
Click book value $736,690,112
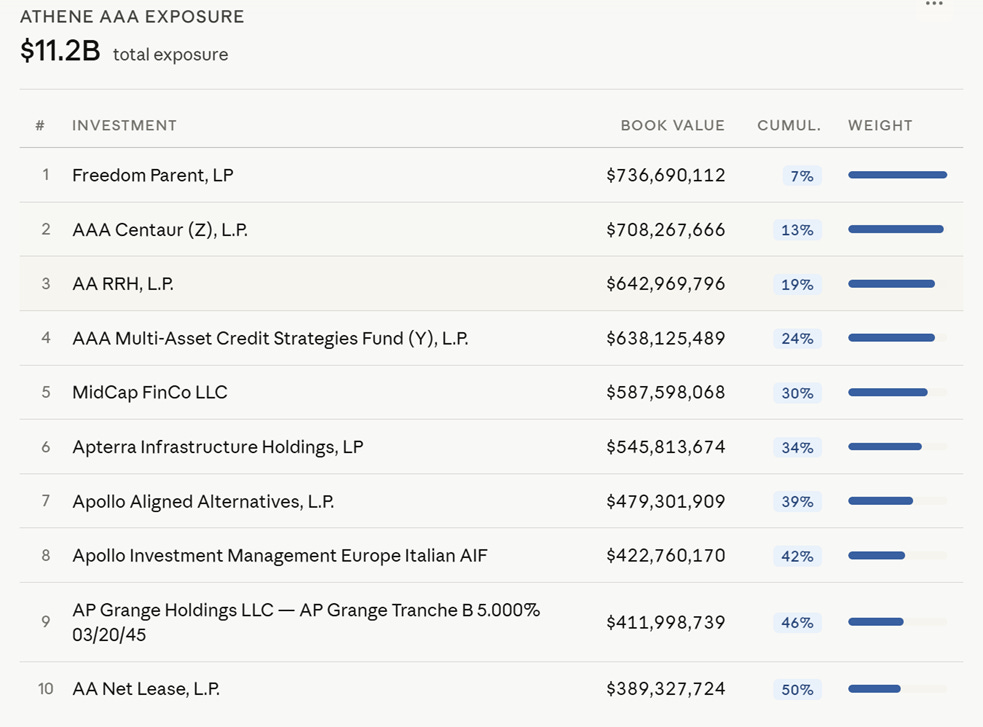click(x=666, y=175)
